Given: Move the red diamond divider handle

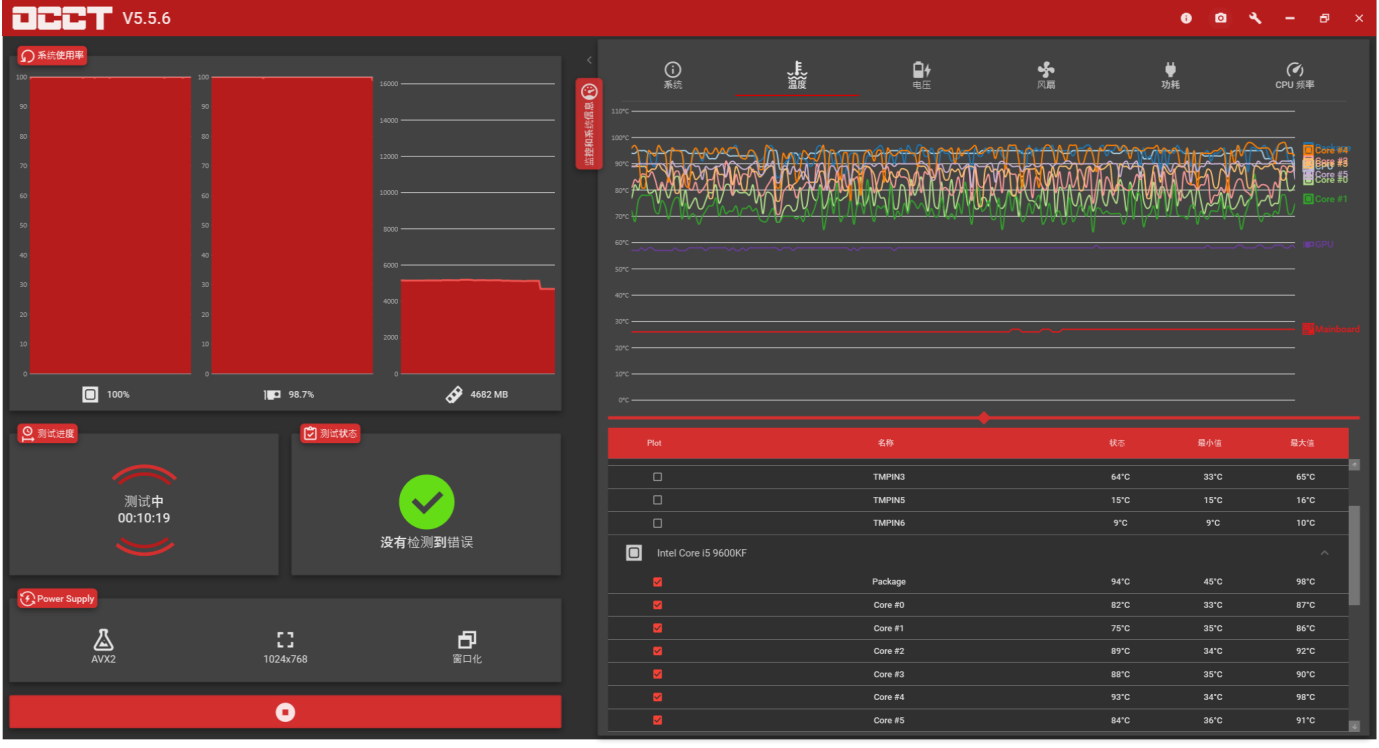Looking at the screenshot, I should 984,418.
